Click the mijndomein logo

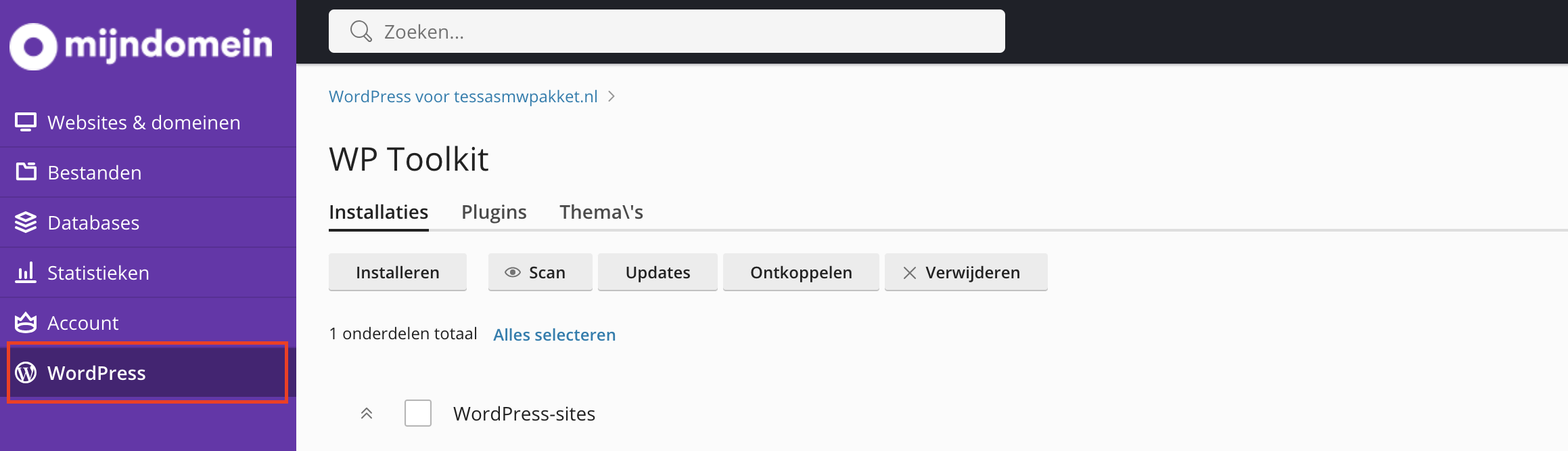click(x=141, y=43)
